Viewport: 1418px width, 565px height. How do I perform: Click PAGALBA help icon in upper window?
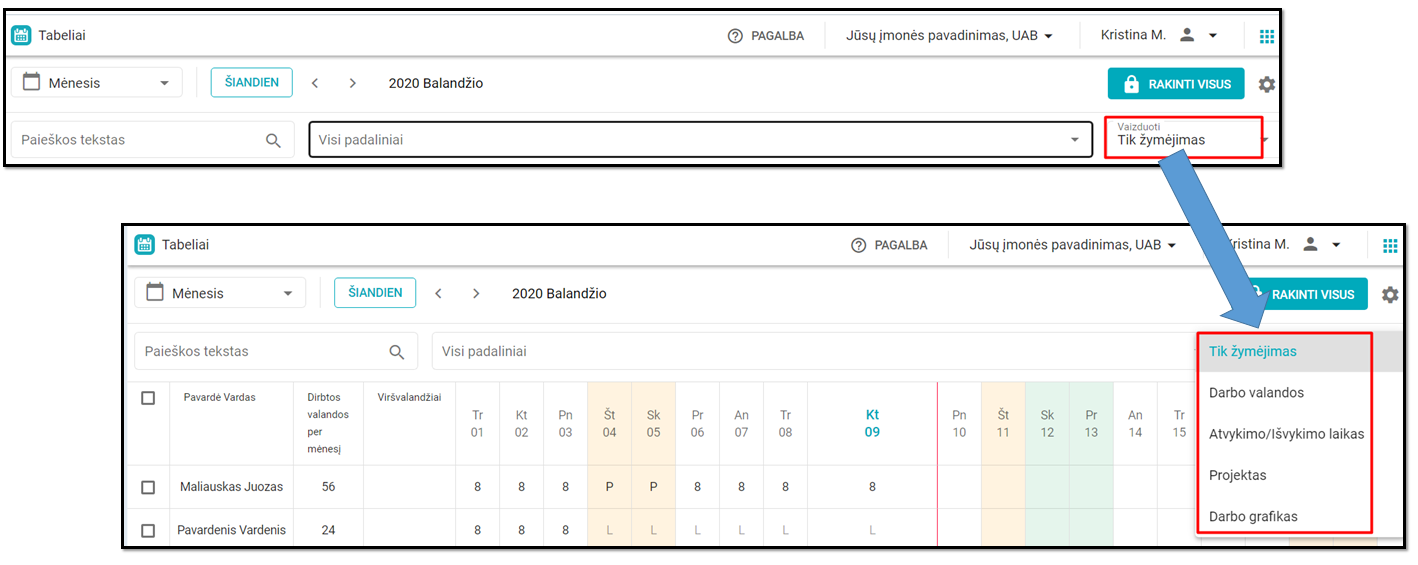coord(736,36)
